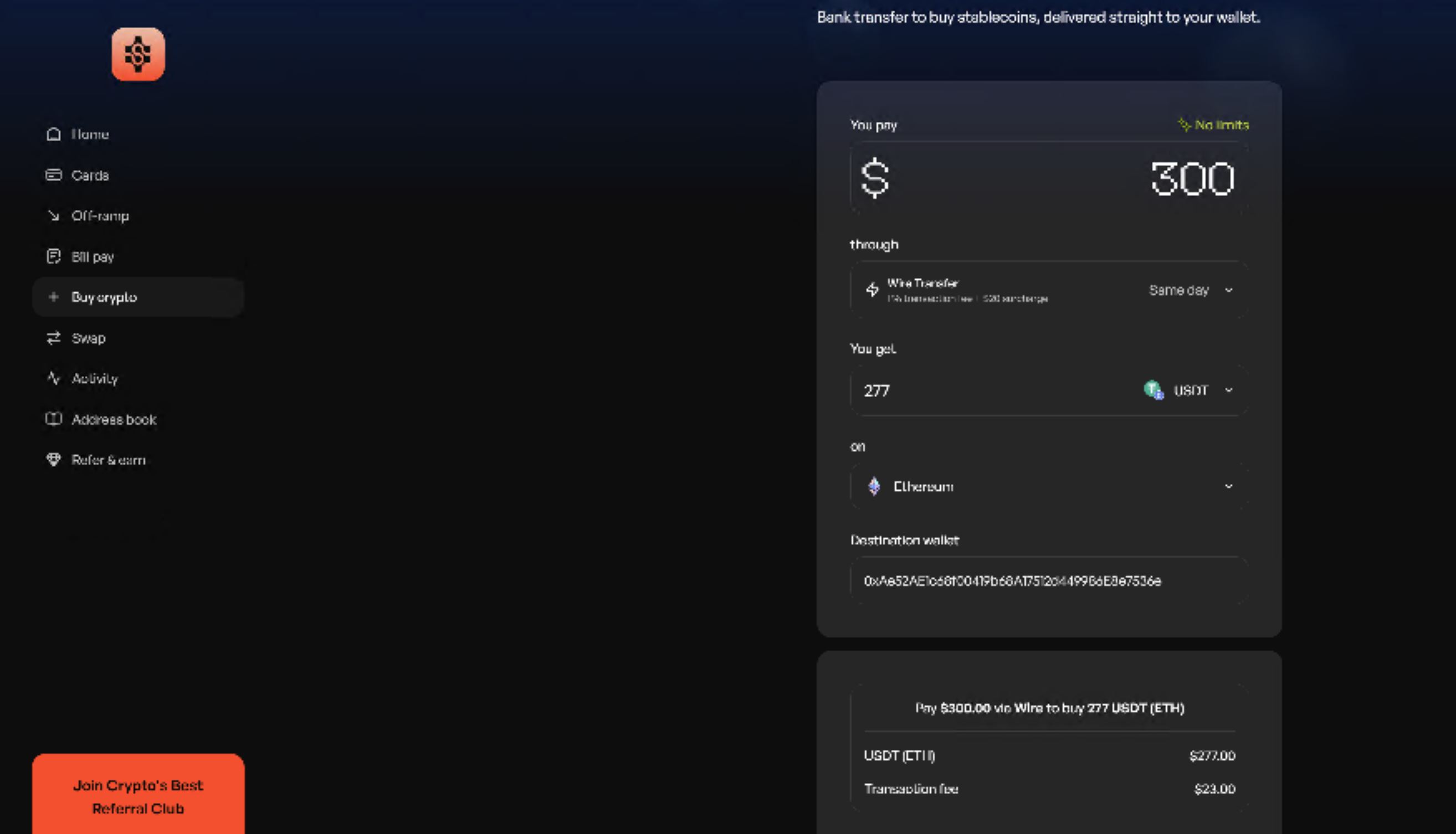
Task: Click the Refer & earn diamond icon
Action: coord(53,460)
